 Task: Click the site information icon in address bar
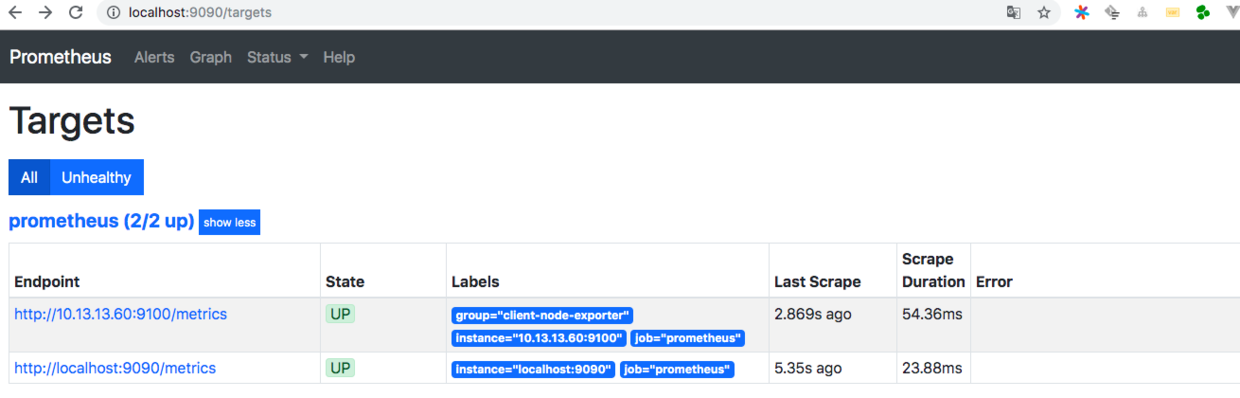[114, 13]
